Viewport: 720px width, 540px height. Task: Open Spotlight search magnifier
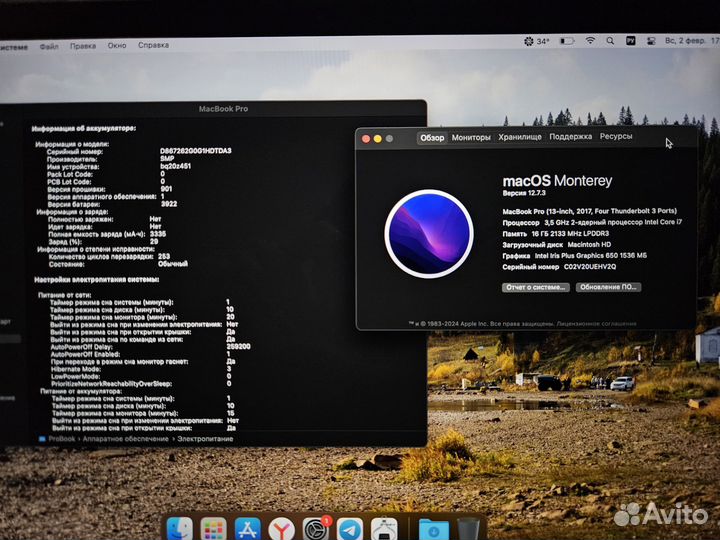tap(610, 41)
